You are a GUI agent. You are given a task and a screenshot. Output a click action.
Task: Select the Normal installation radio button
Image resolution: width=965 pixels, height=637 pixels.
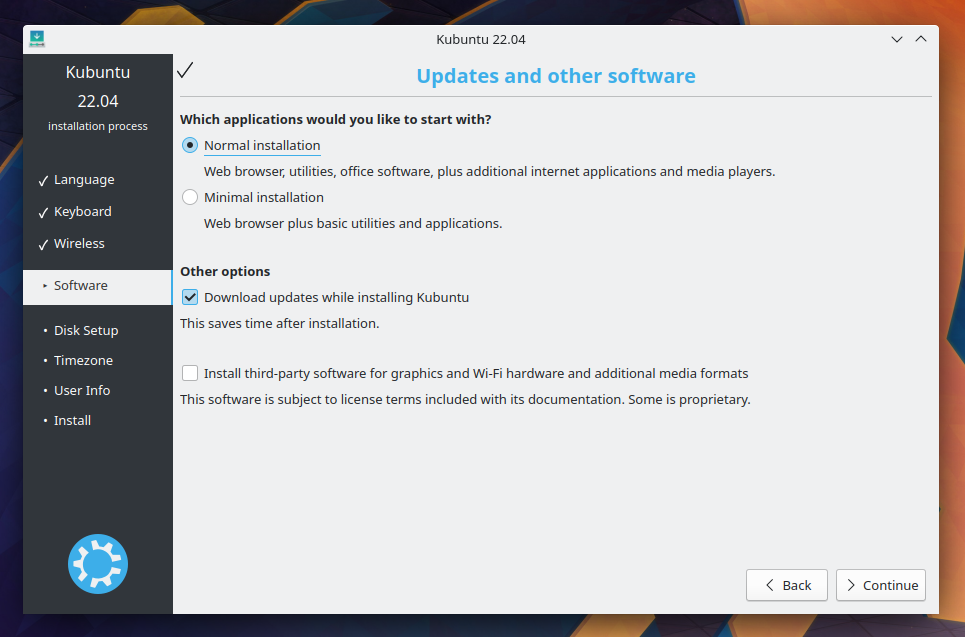[190, 145]
